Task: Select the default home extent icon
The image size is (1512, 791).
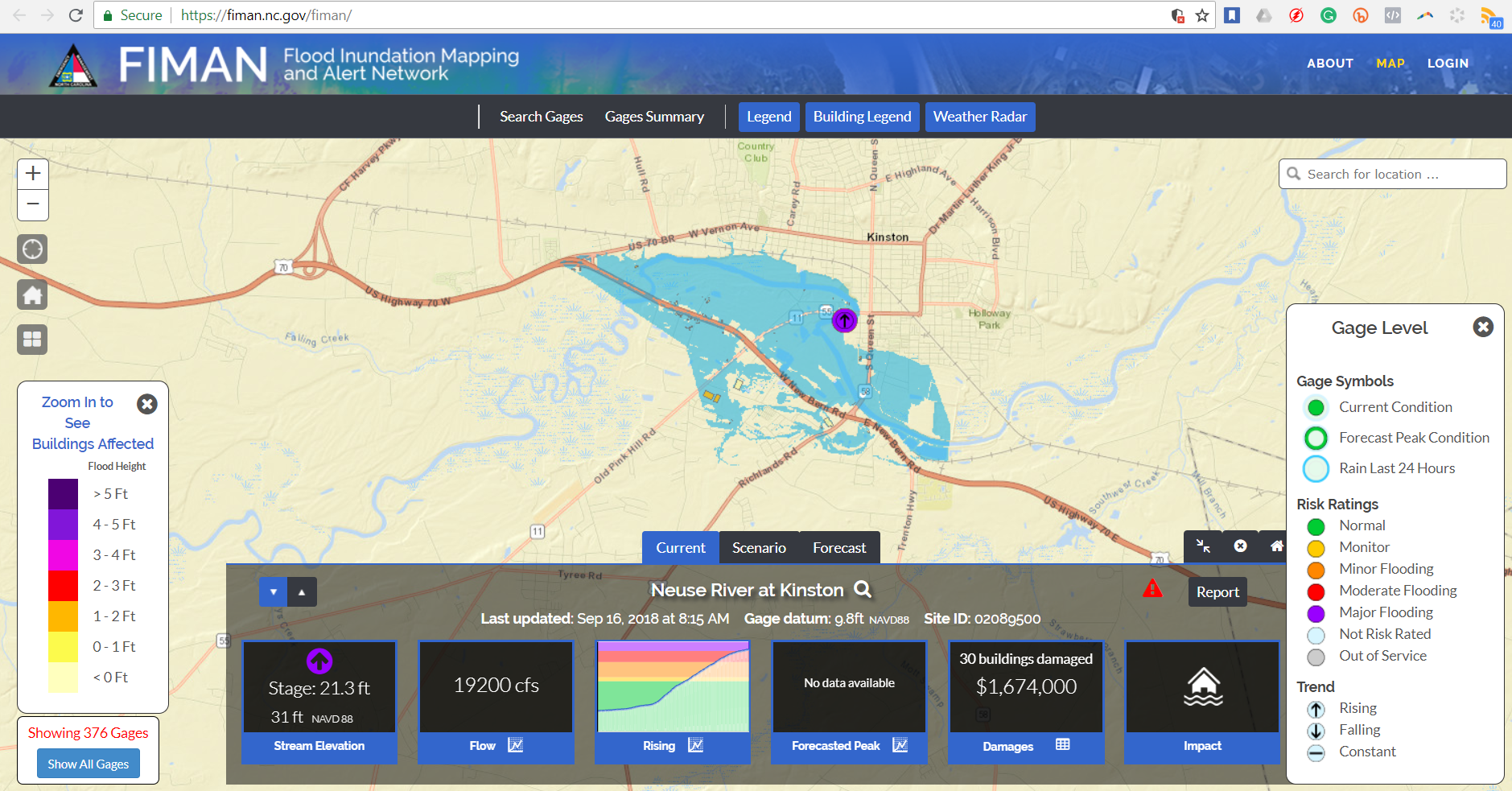Action: [x=32, y=295]
